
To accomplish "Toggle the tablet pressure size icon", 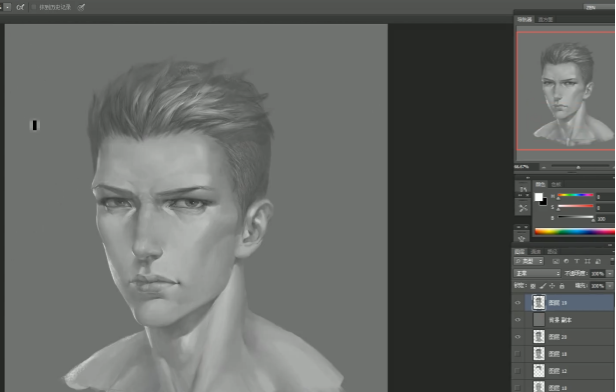I will (81, 7).
